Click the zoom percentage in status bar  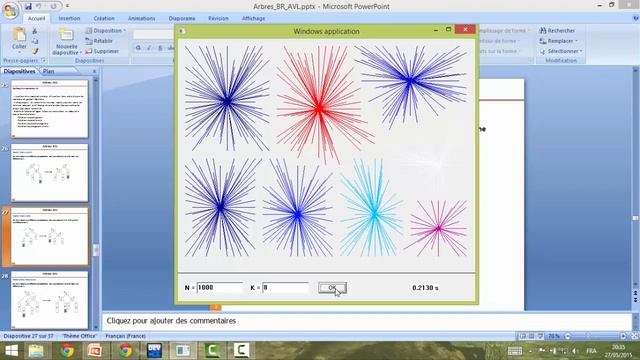(x=554, y=336)
